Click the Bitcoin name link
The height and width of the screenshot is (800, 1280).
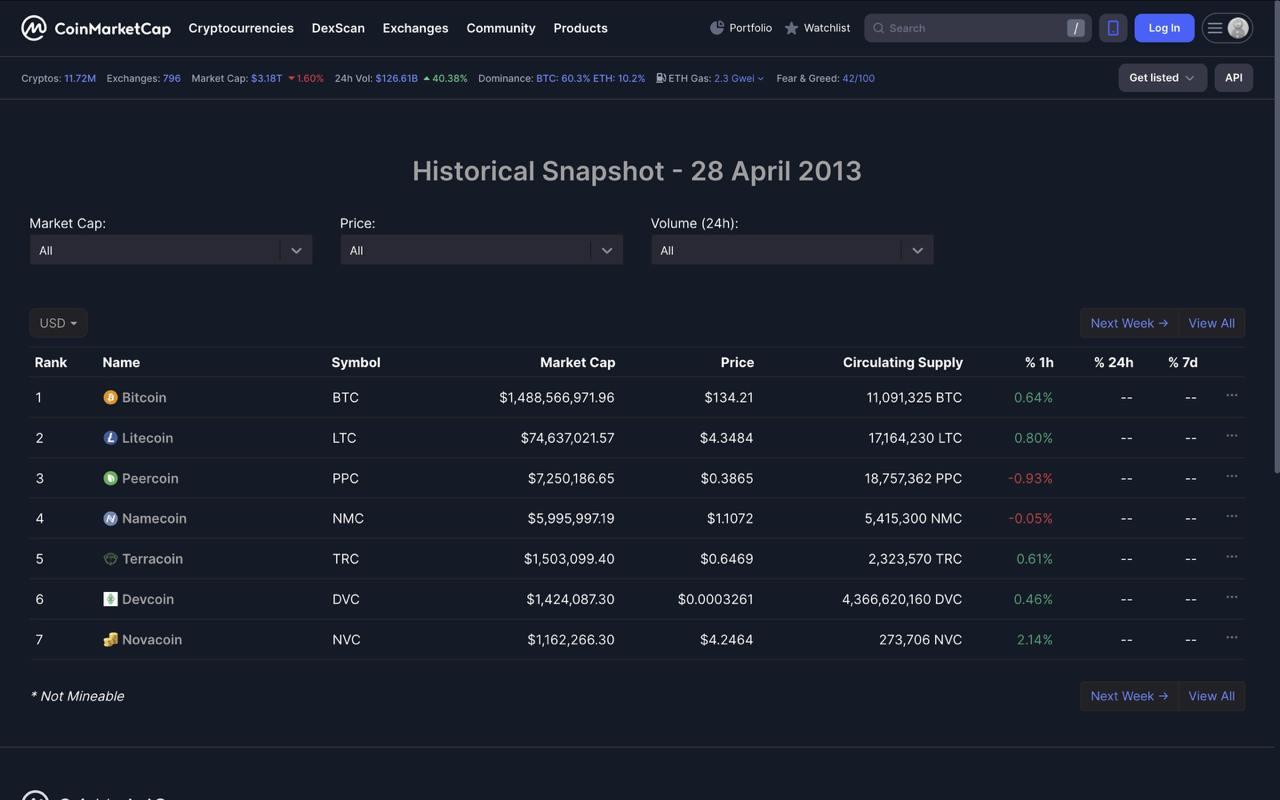click(x=144, y=397)
